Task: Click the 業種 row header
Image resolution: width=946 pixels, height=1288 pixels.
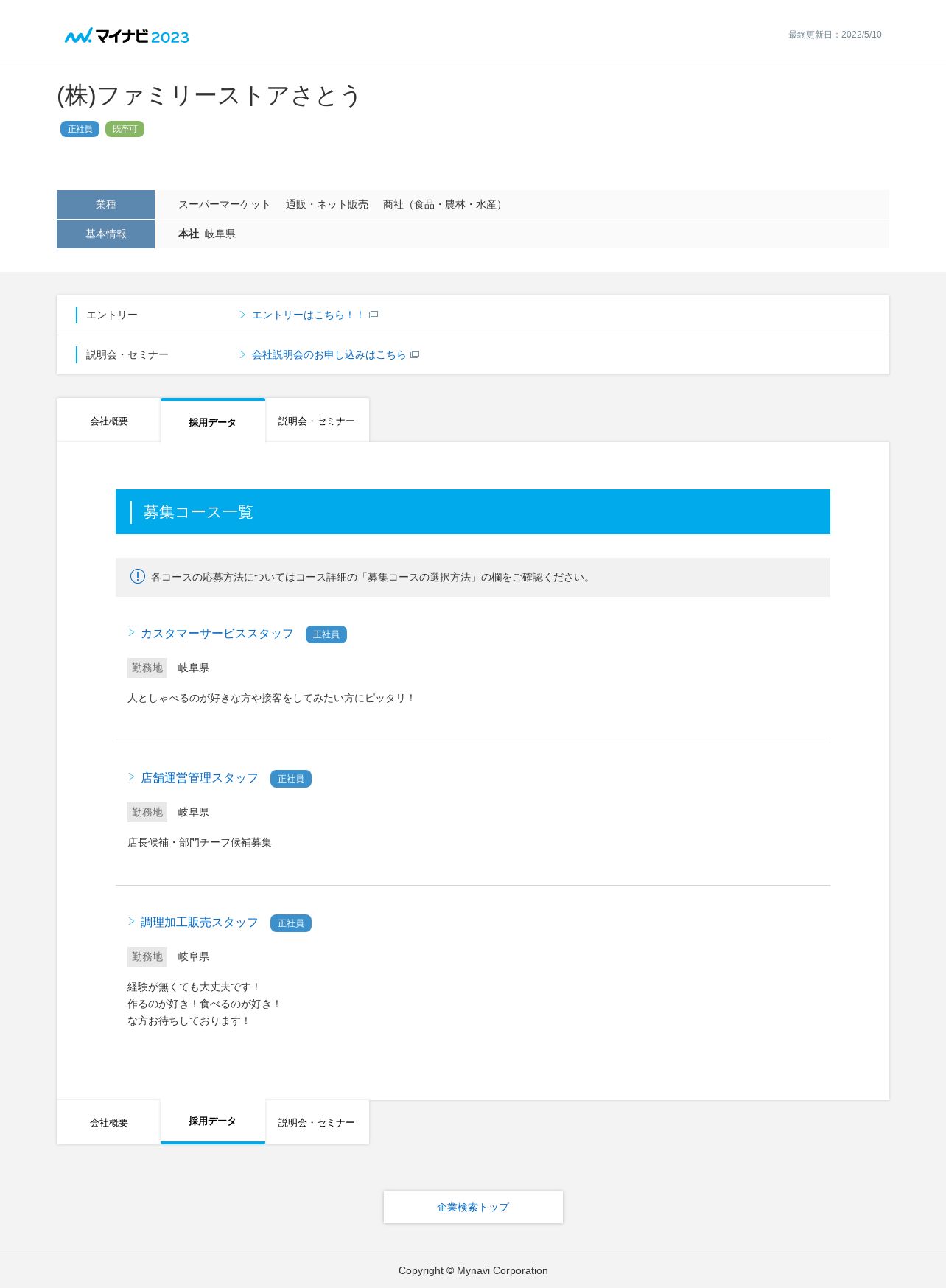Action: (x=105, y=204)
